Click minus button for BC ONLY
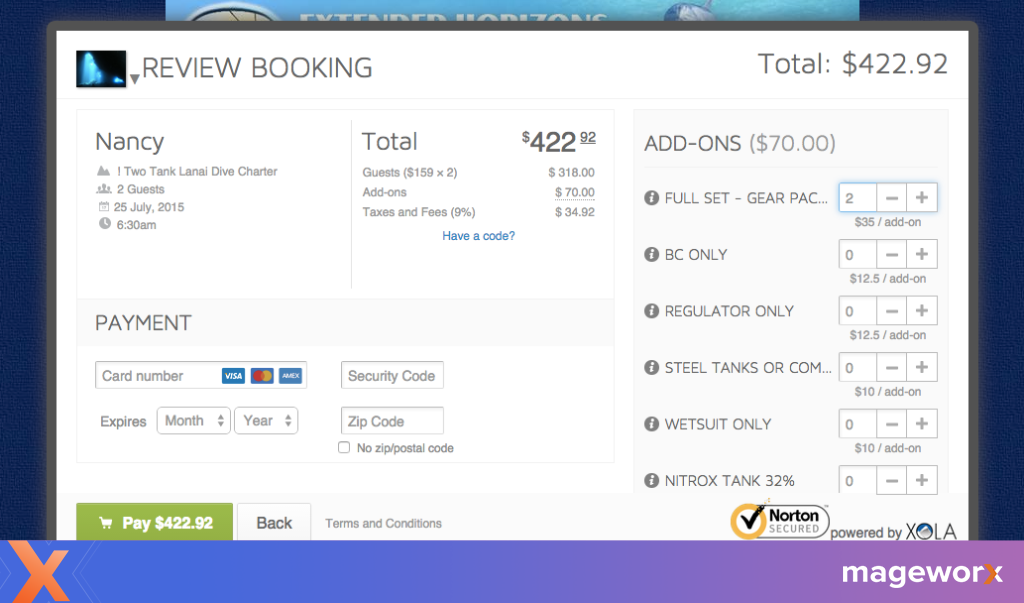1024x603 pixels. (891, 254)
